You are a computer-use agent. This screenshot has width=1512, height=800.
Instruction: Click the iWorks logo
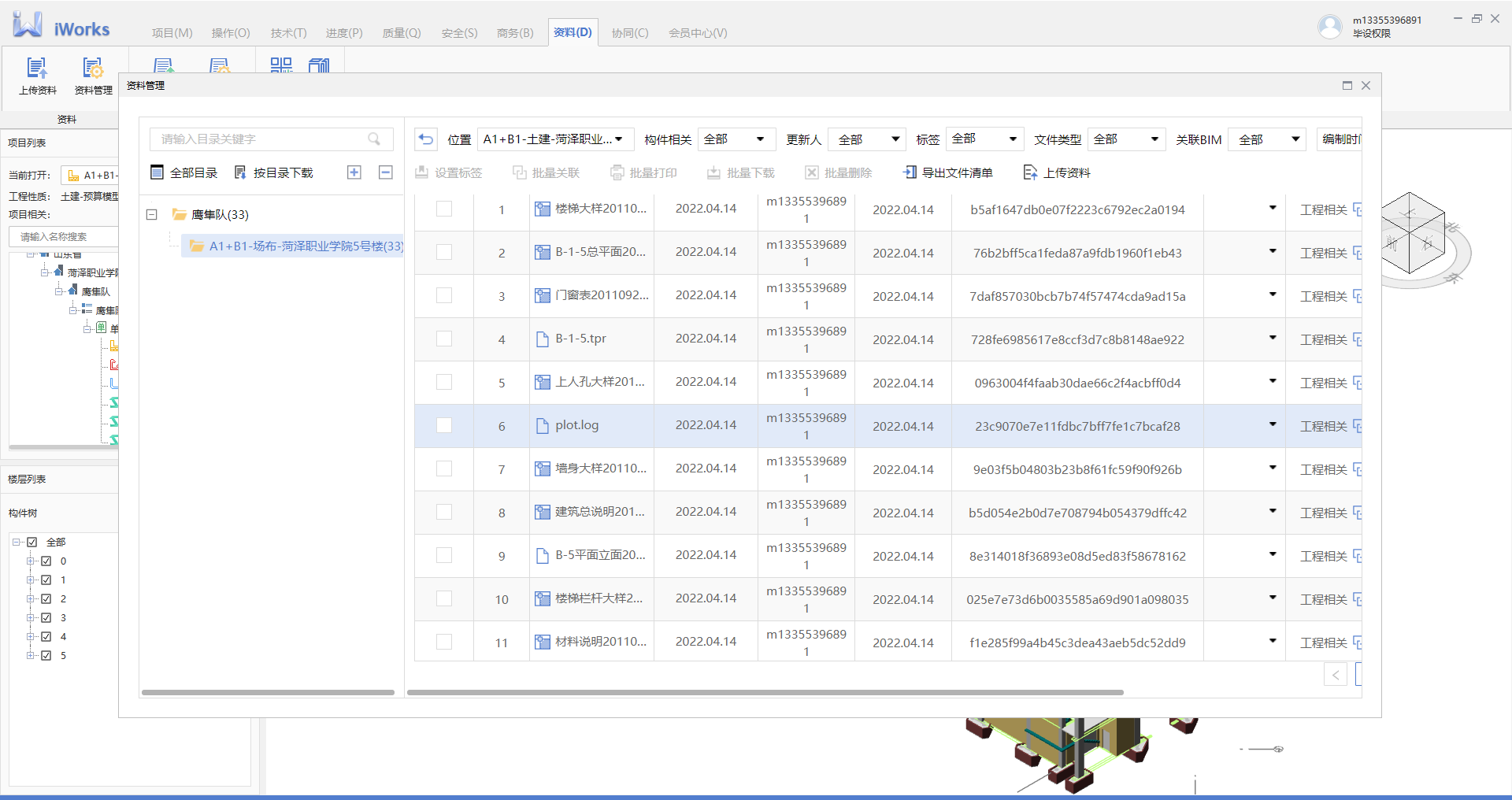[x=61, y=26]
